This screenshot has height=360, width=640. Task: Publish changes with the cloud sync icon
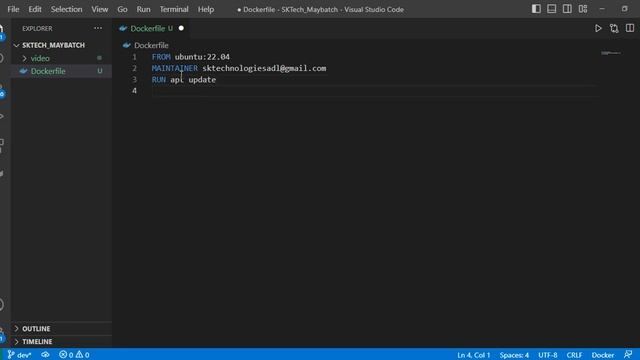click(45, 355)
